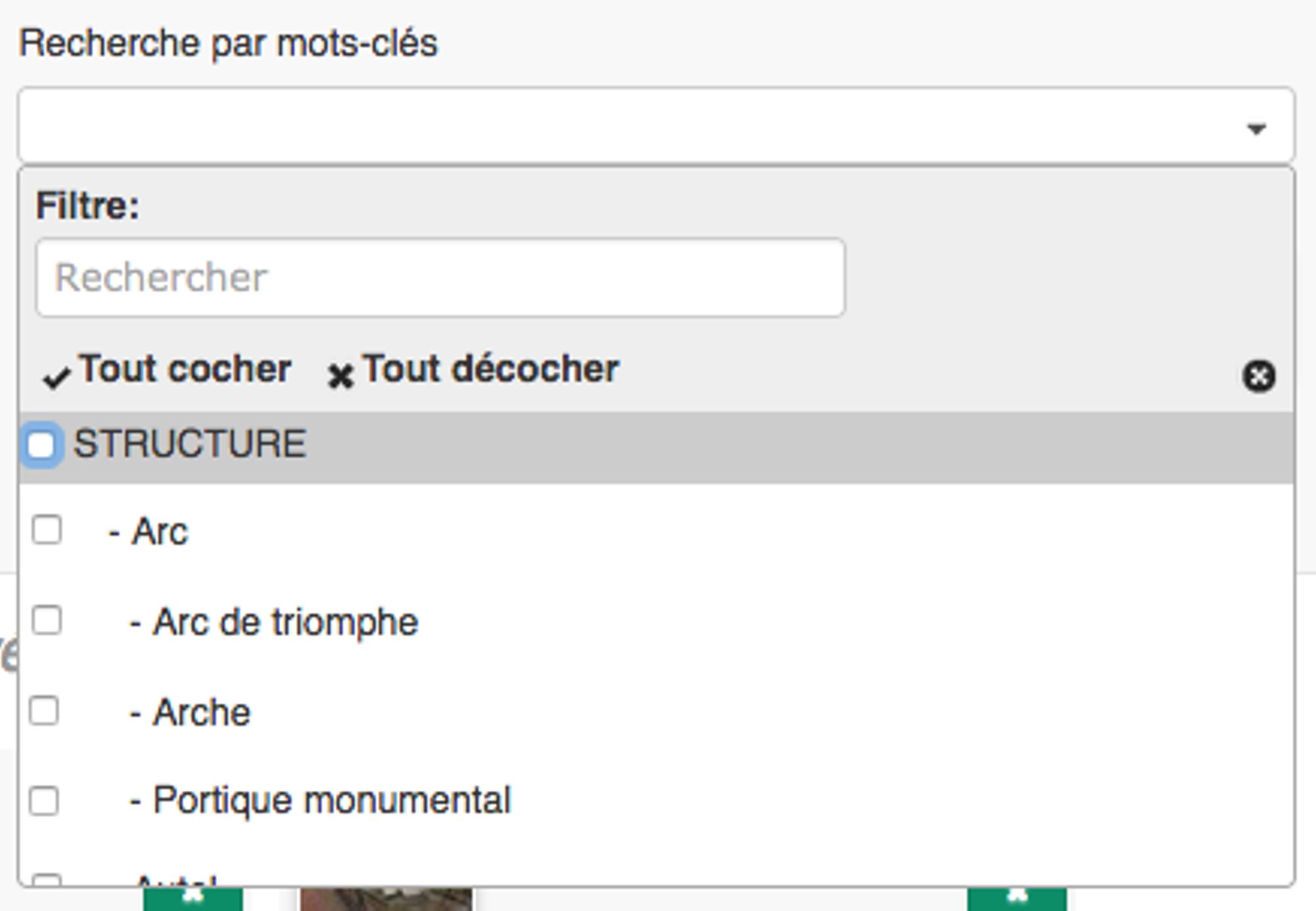The width and height of the screenshot is (1316, 911).
Task: Open the partly hidden image thumbnail below the list
Action: (x=386, y=899)
